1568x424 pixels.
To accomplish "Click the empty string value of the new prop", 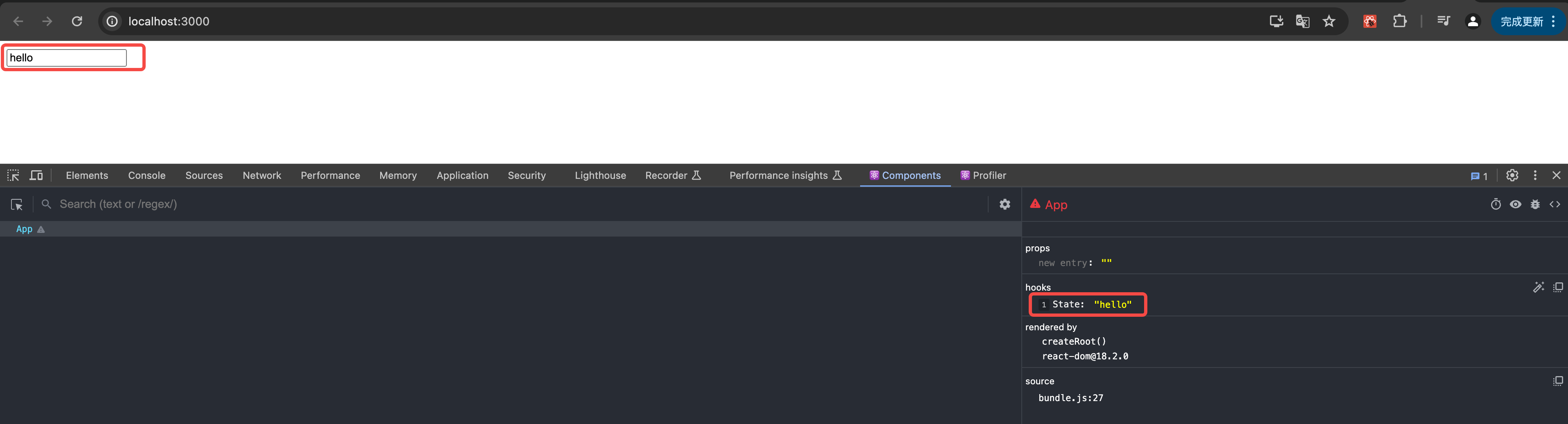I will pyautogui.click(x=1106, y=263).
